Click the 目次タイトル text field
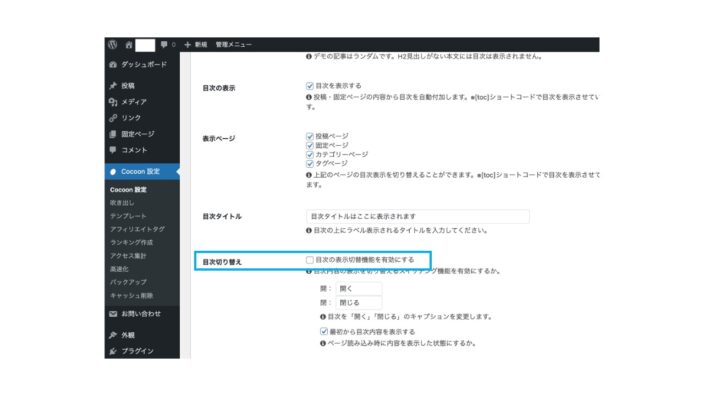 pos(418,216)
